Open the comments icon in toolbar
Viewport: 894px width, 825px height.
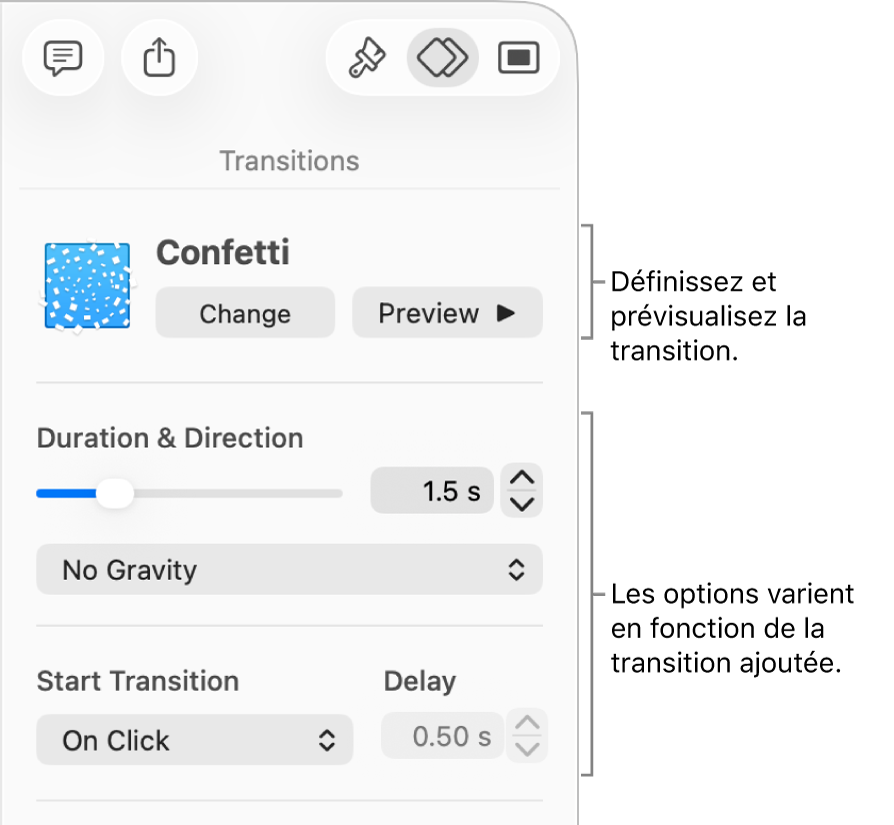62,59
